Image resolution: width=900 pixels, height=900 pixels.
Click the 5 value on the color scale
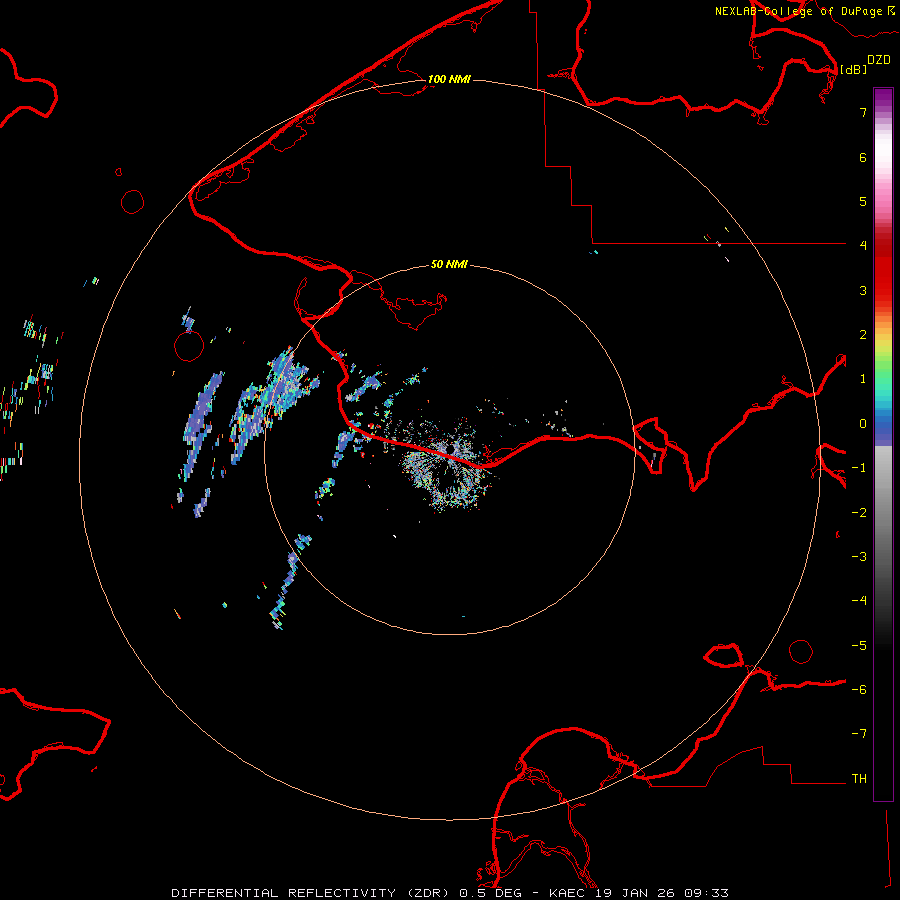click(x=863, y=201)
